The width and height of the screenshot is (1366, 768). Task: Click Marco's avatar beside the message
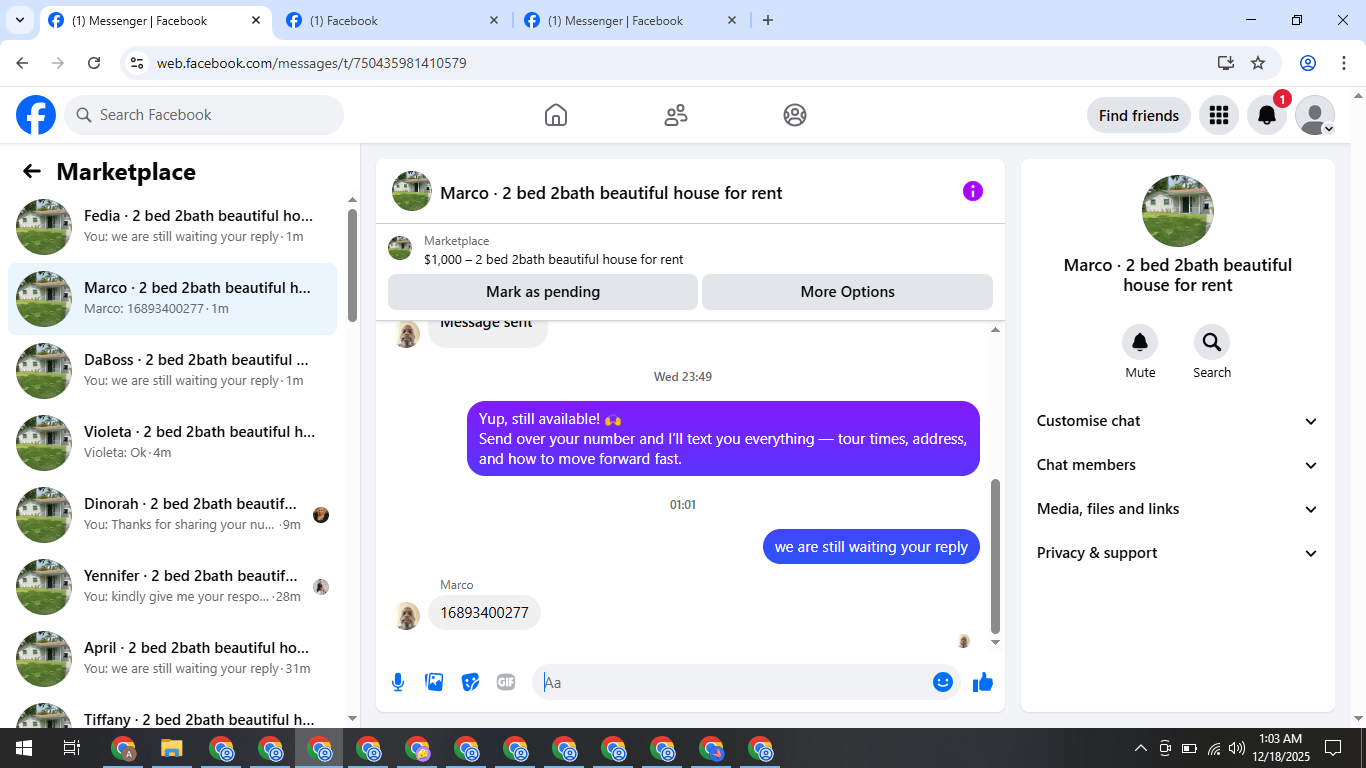pyautogui.click(x=407, y=615)
